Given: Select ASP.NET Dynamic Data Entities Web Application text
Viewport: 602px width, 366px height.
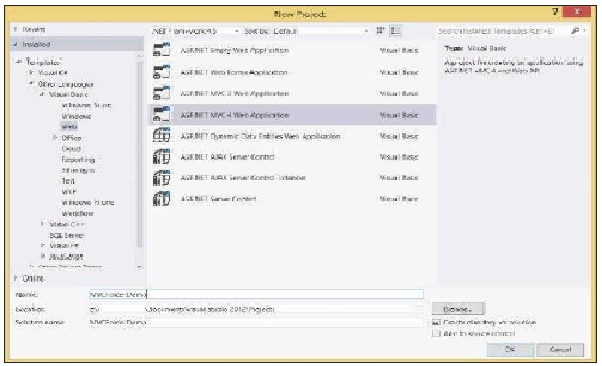Looking at the screenshot, I should [260, 136].
